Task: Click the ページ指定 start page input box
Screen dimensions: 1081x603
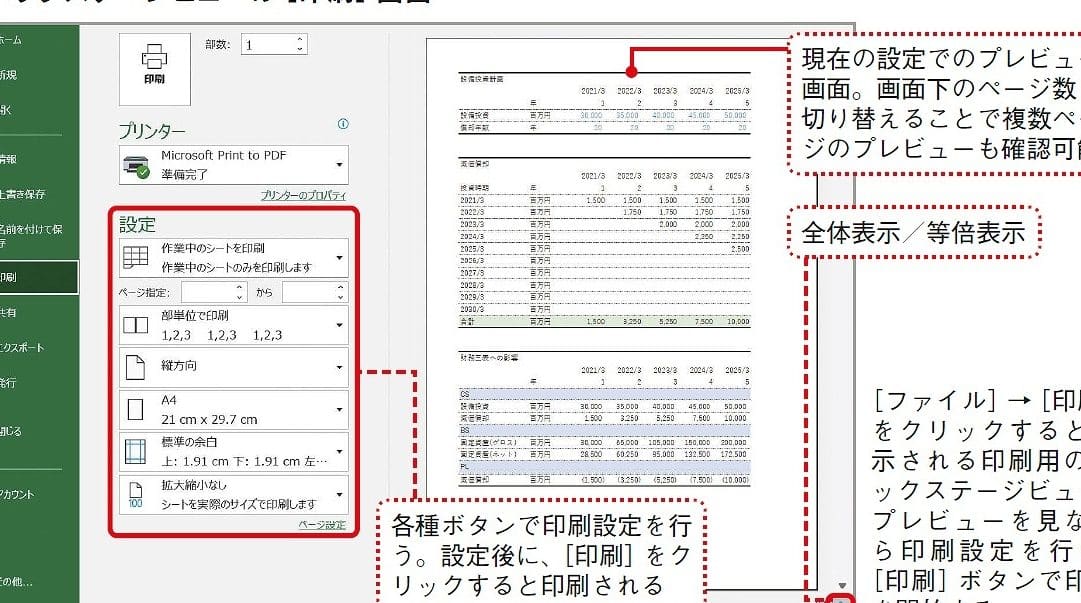Action: (207, 292)
